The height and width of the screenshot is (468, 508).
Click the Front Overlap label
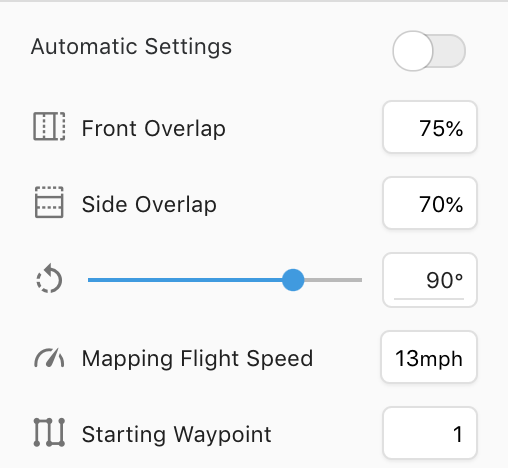tap(154, 128)
